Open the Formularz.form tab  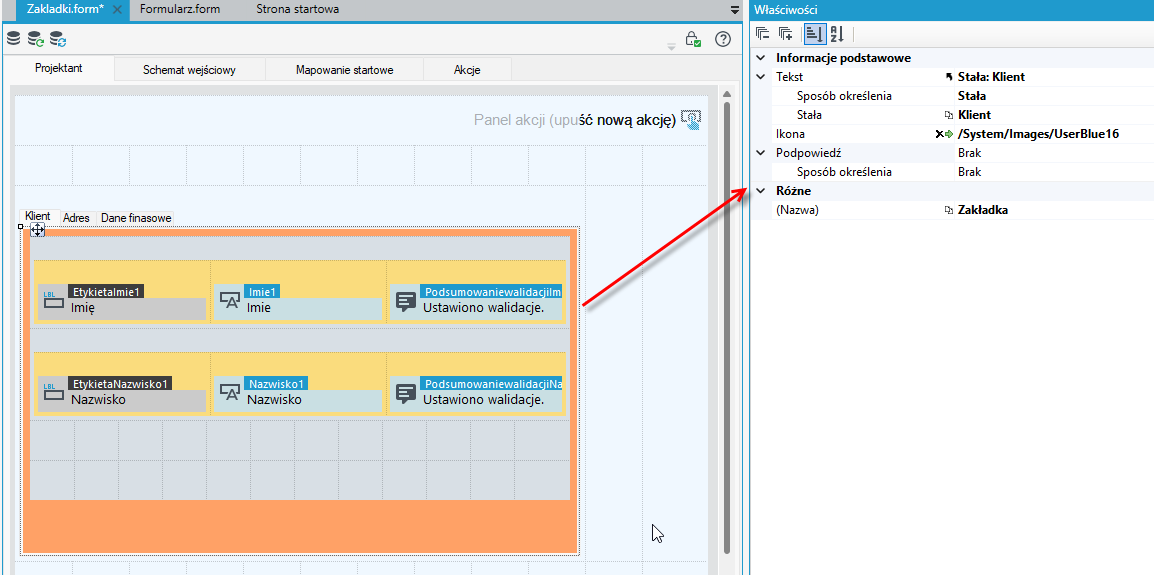pos(179,9)
